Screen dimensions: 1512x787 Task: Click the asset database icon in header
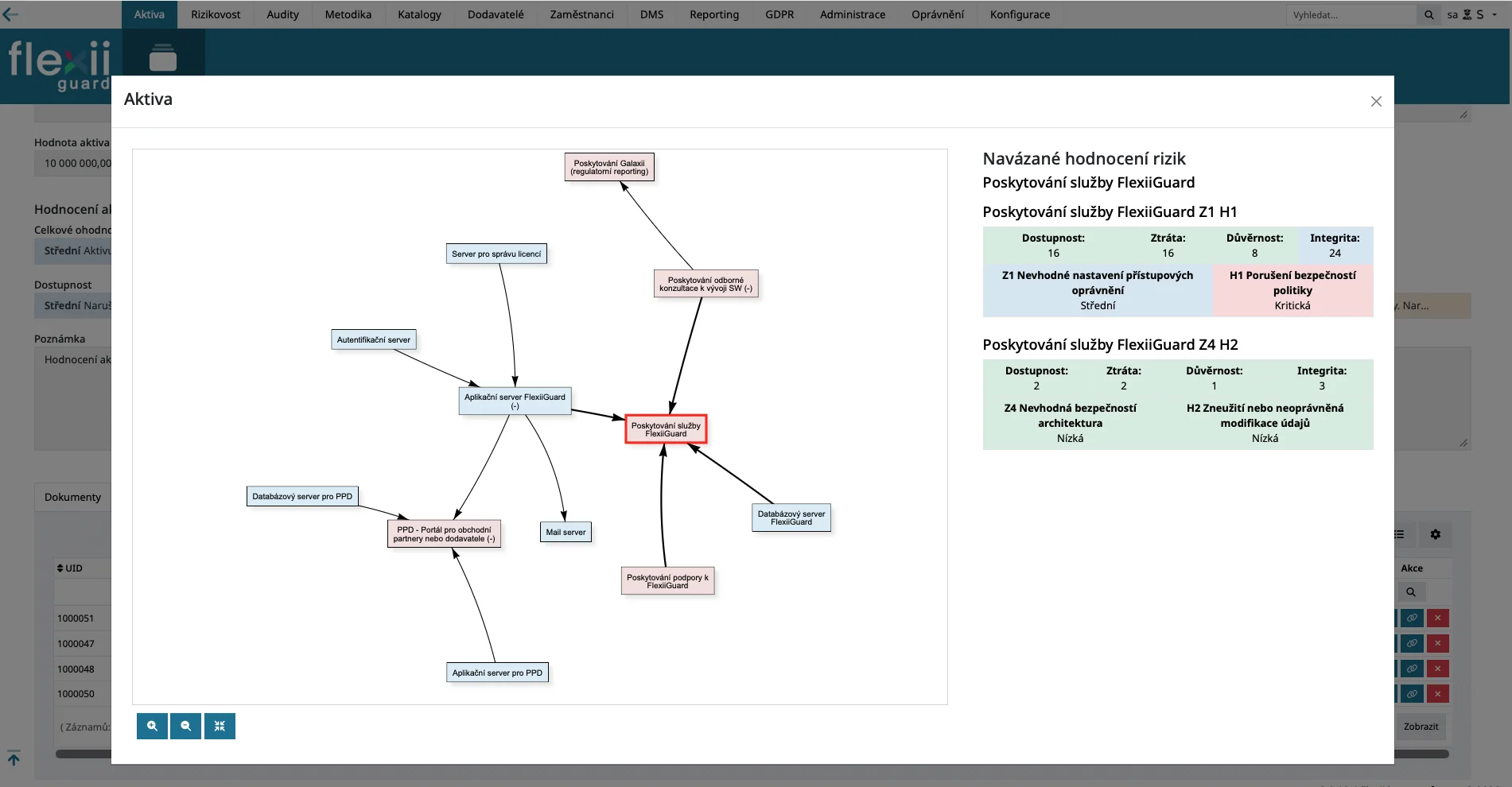pyautogui.click(x=163, y=57)
